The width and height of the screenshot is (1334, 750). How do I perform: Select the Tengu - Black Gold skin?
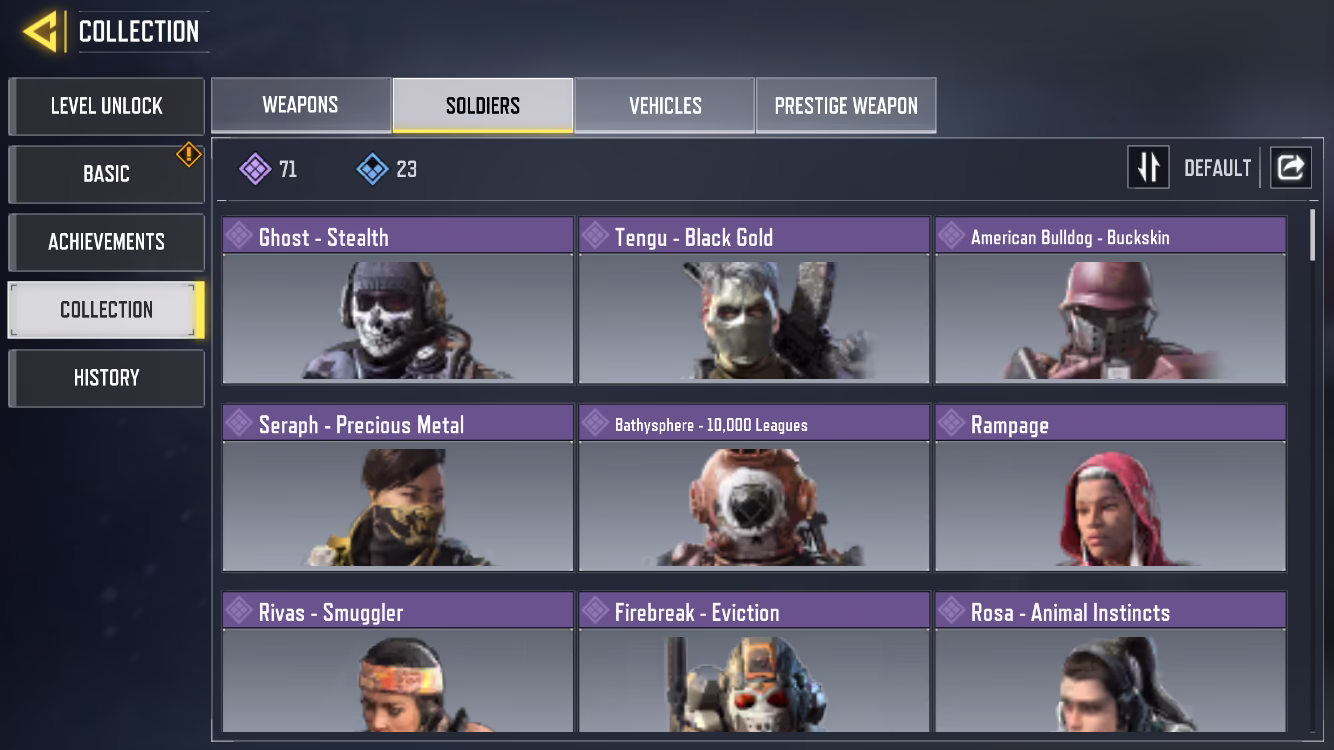[x=754, y=300]
